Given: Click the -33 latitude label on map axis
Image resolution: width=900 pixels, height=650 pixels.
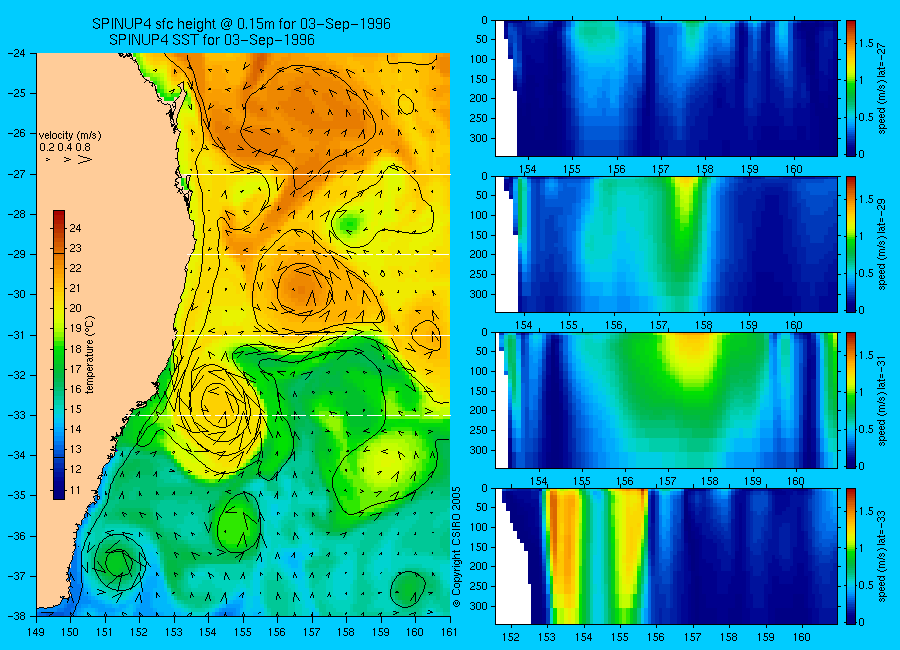Looking at the screenshot, I should click(17, 415).
